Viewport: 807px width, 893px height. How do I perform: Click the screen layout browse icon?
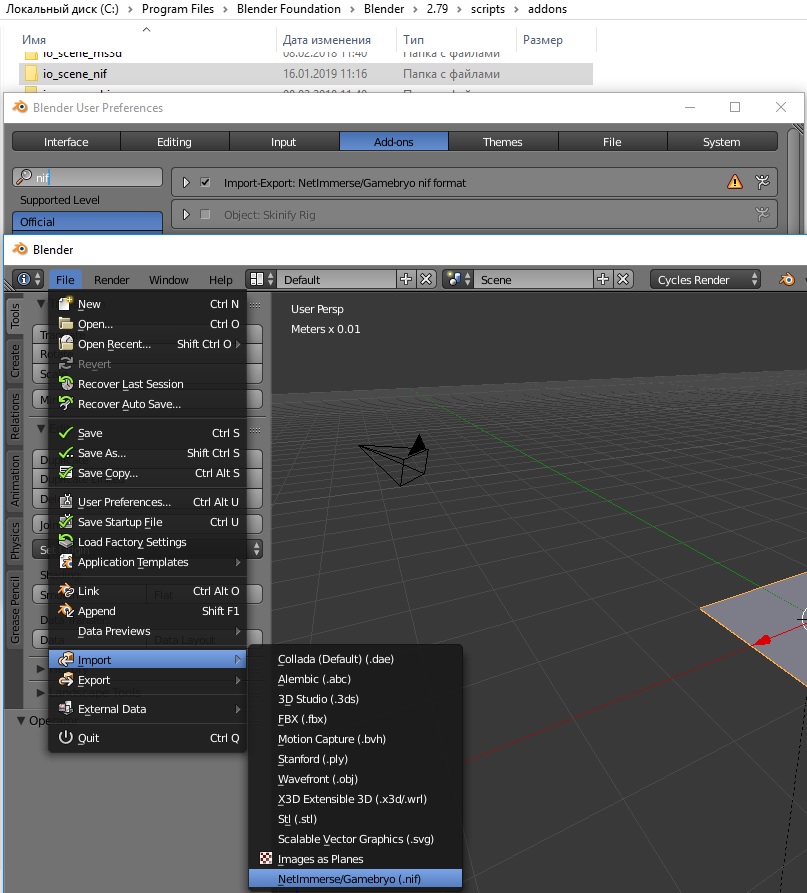pos(262,280)
